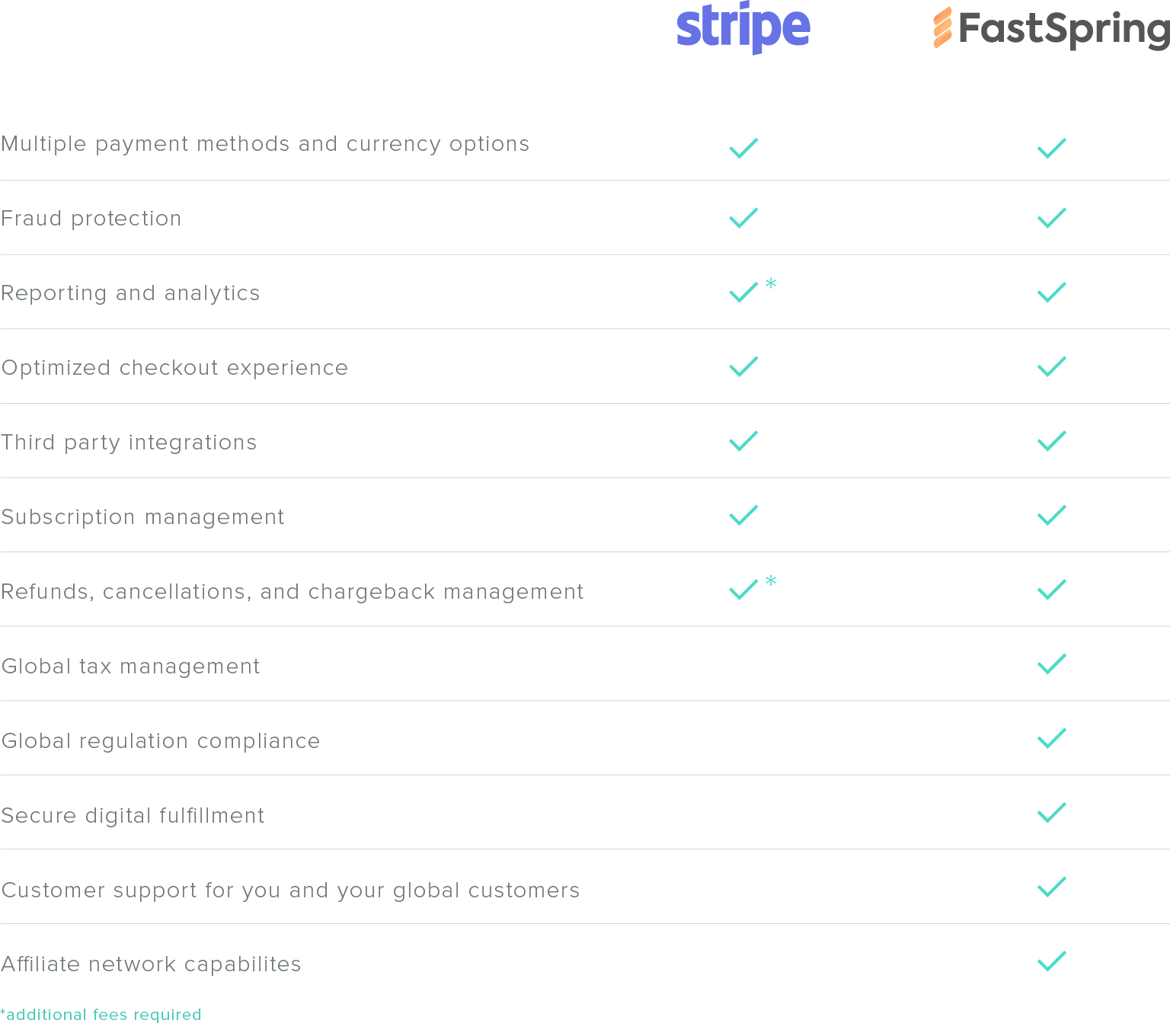Click FastSpring checkmark for Optimized checkout experience

pos(1052,366)
